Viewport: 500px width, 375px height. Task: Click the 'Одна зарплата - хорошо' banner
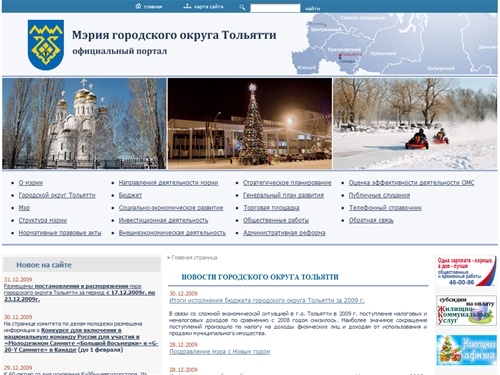tap(466, 271)
